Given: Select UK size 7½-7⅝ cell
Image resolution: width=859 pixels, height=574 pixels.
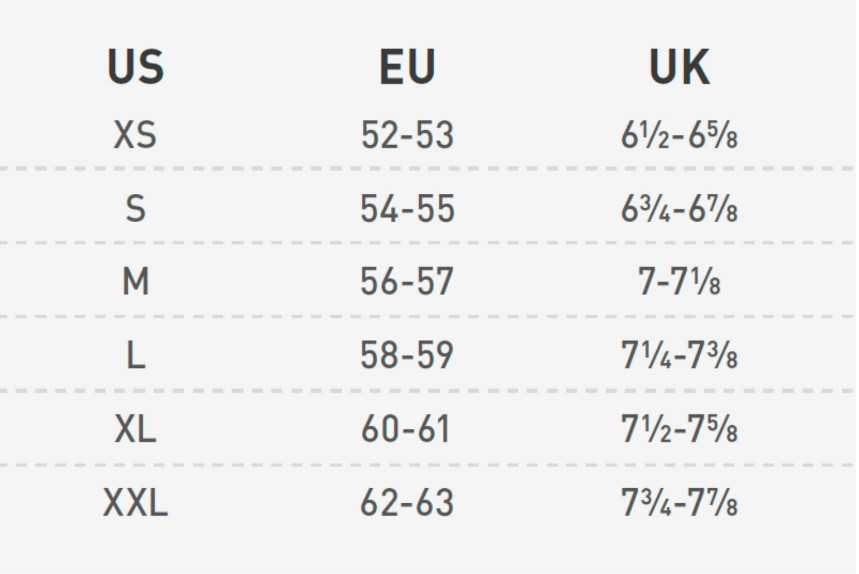Looking at the screenshot, I should [679, 429].
